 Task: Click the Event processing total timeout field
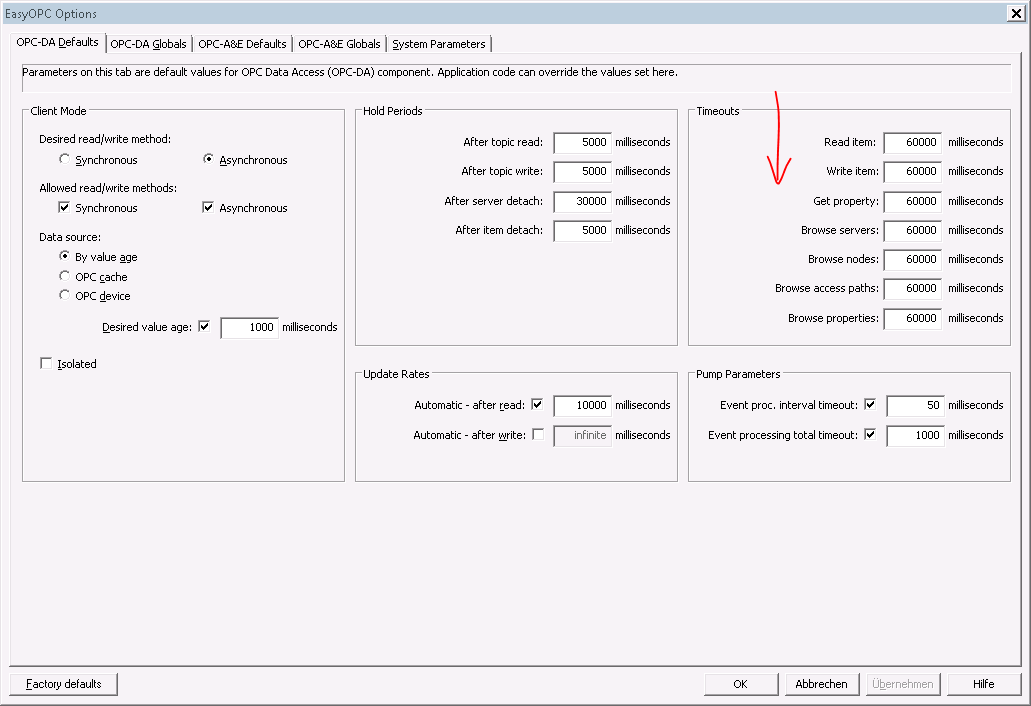915,435
